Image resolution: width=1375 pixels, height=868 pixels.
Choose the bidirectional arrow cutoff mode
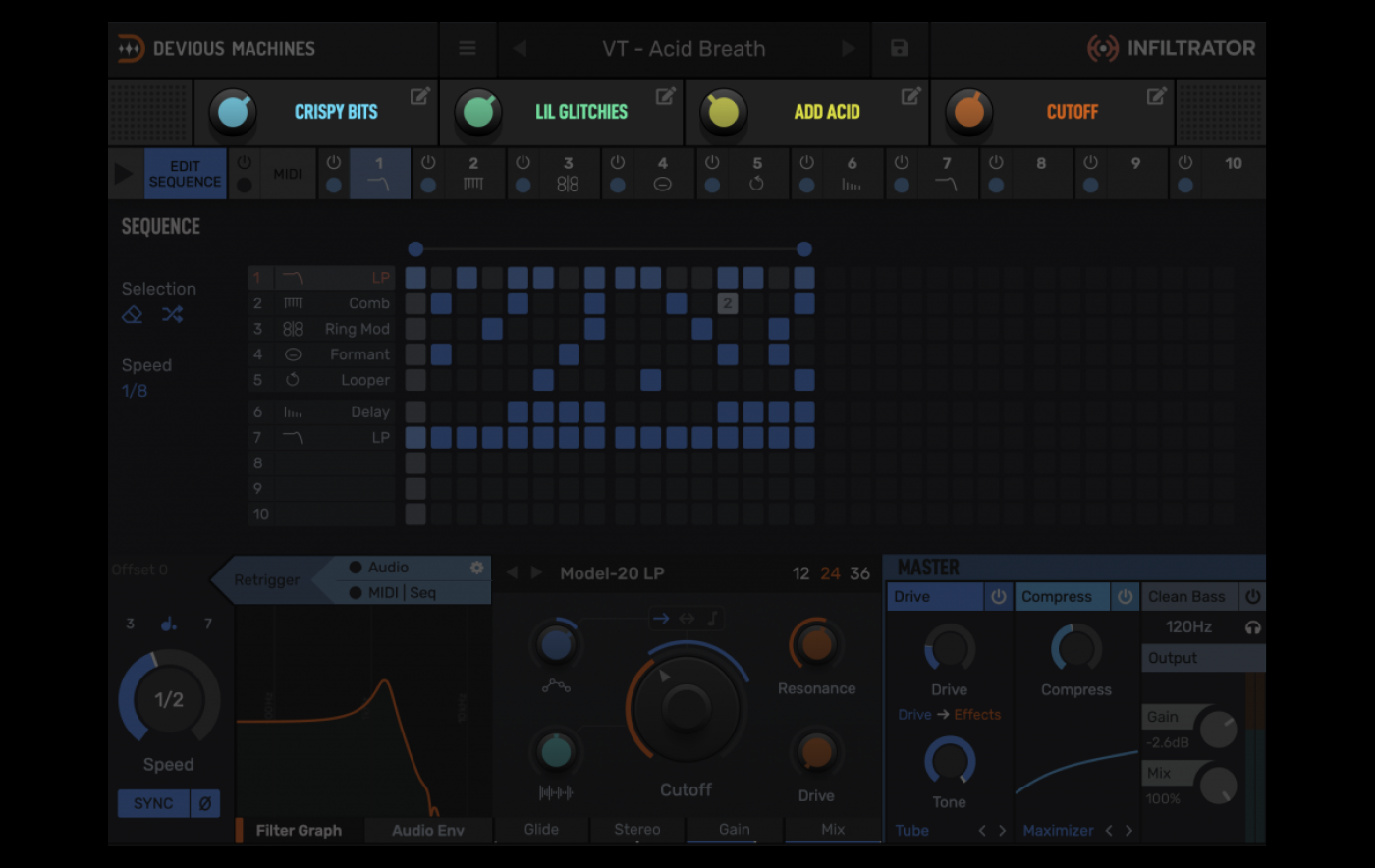[x=687, y=619]
